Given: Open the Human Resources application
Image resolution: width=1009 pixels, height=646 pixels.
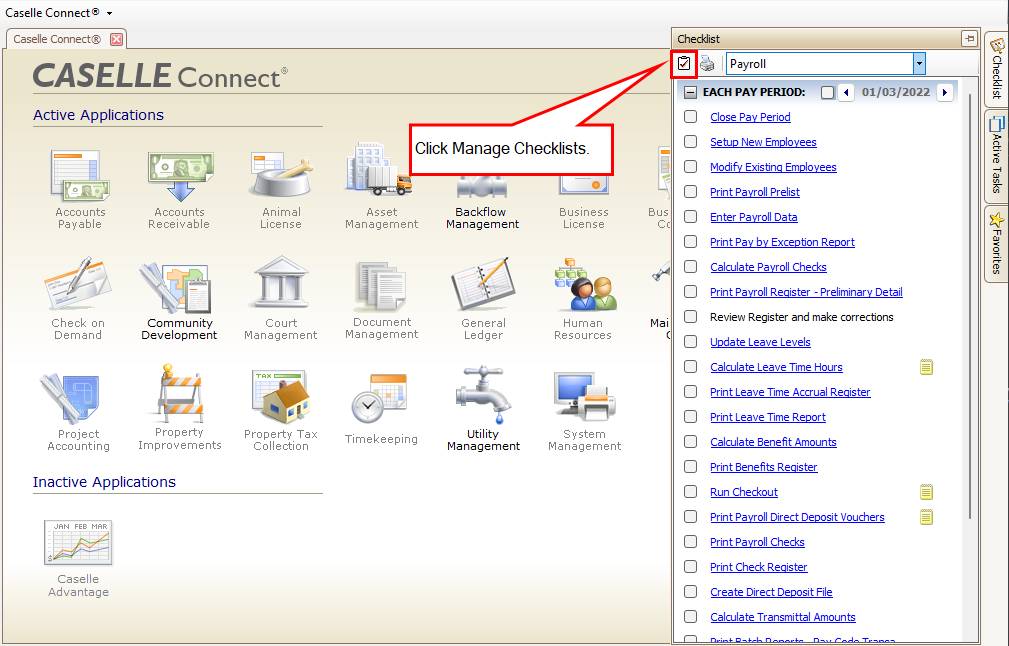Looking at the screenshot, I should click(583, 299).
